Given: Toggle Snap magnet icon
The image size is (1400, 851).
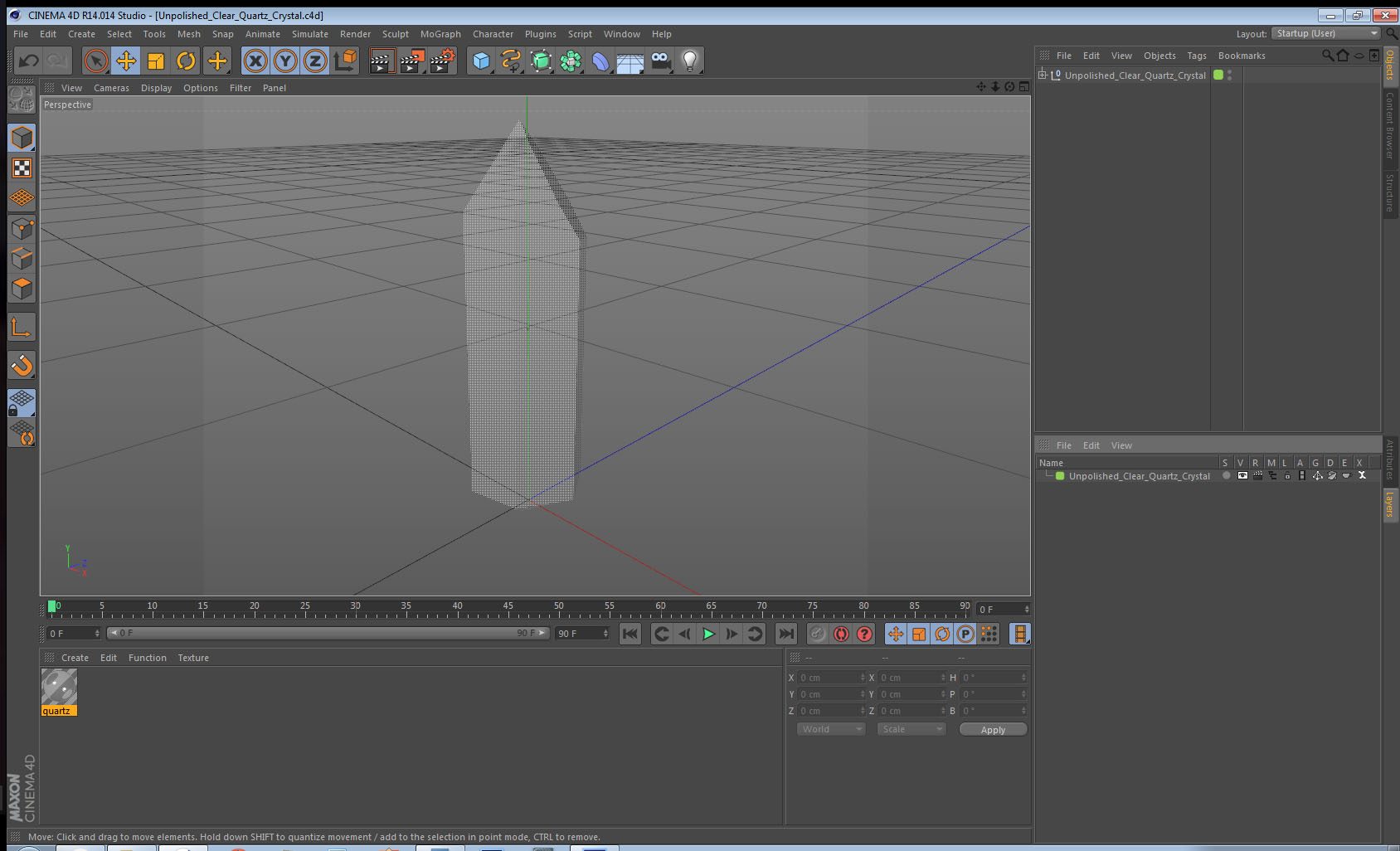Looking at the screenshot, I should click(x=22, y=365).
